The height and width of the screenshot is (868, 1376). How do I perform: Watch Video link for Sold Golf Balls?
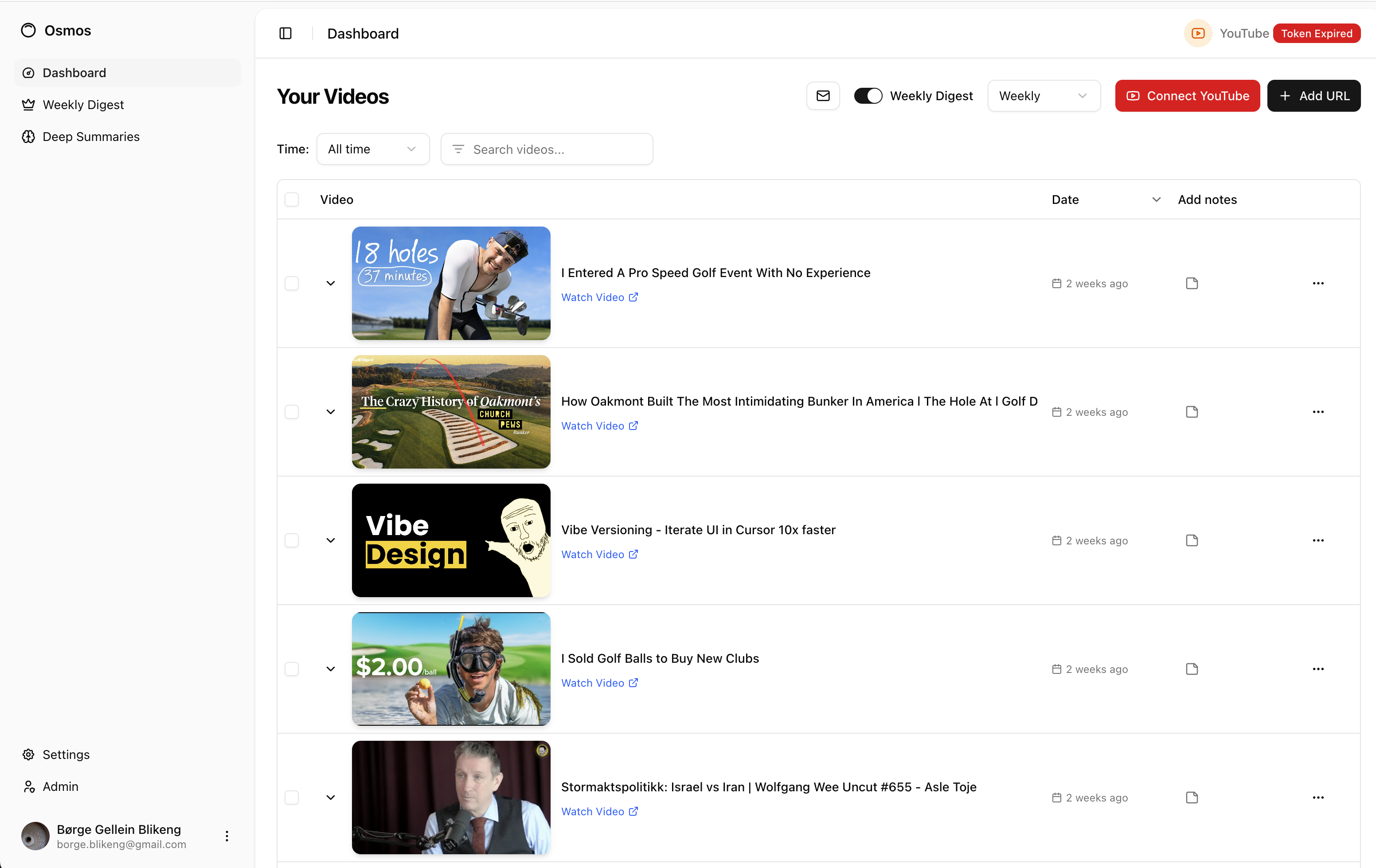(x=599, y=683)
